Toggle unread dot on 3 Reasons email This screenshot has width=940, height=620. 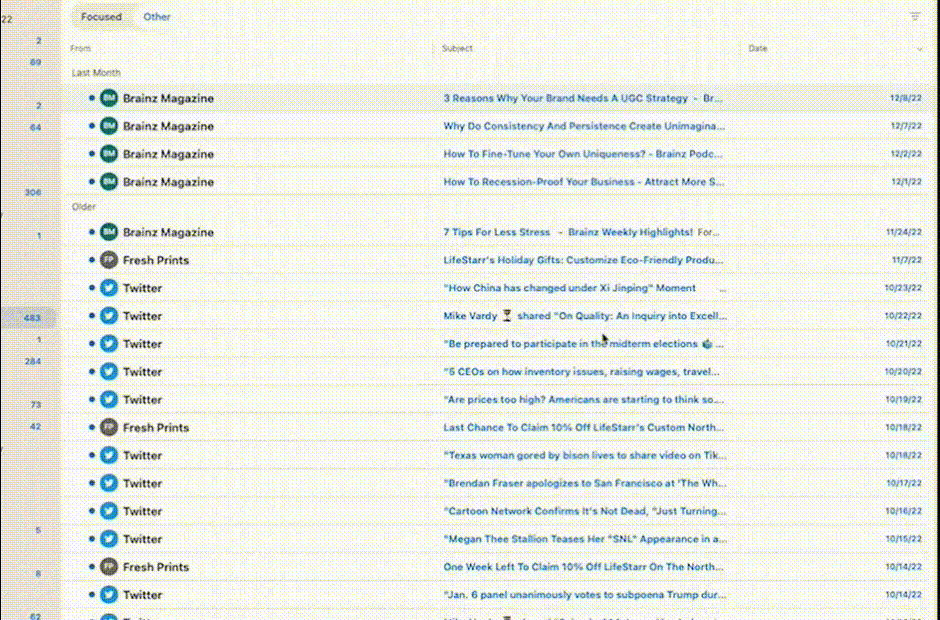(92, 98)
